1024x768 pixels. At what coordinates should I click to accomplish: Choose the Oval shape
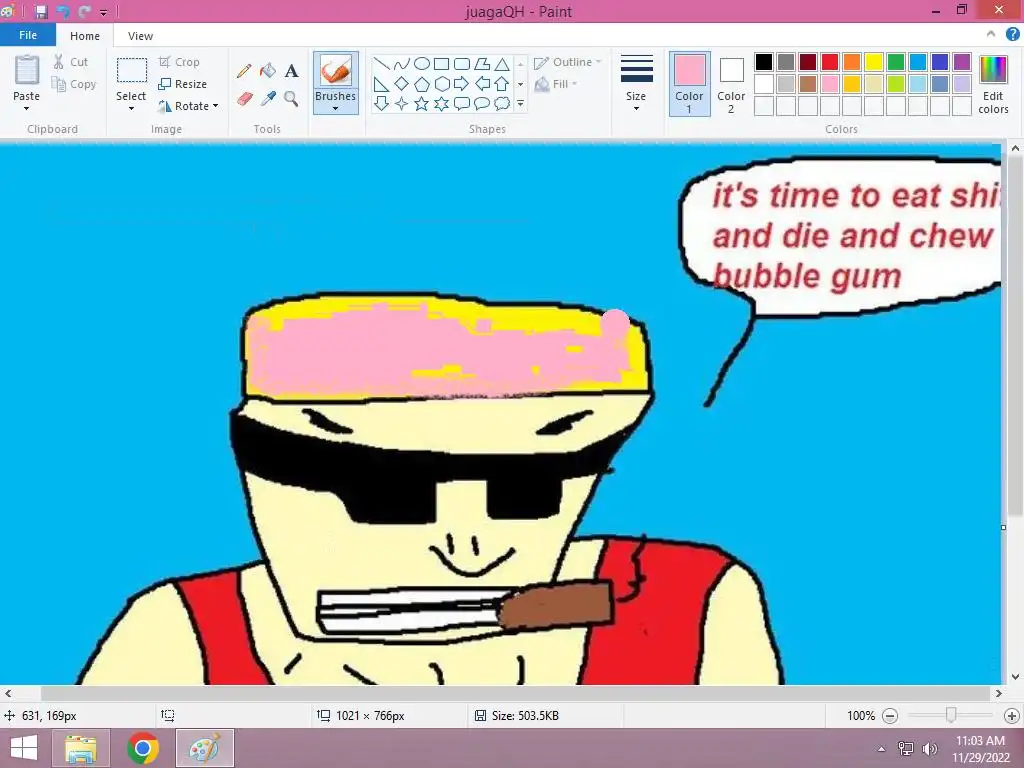pos(422,64)
